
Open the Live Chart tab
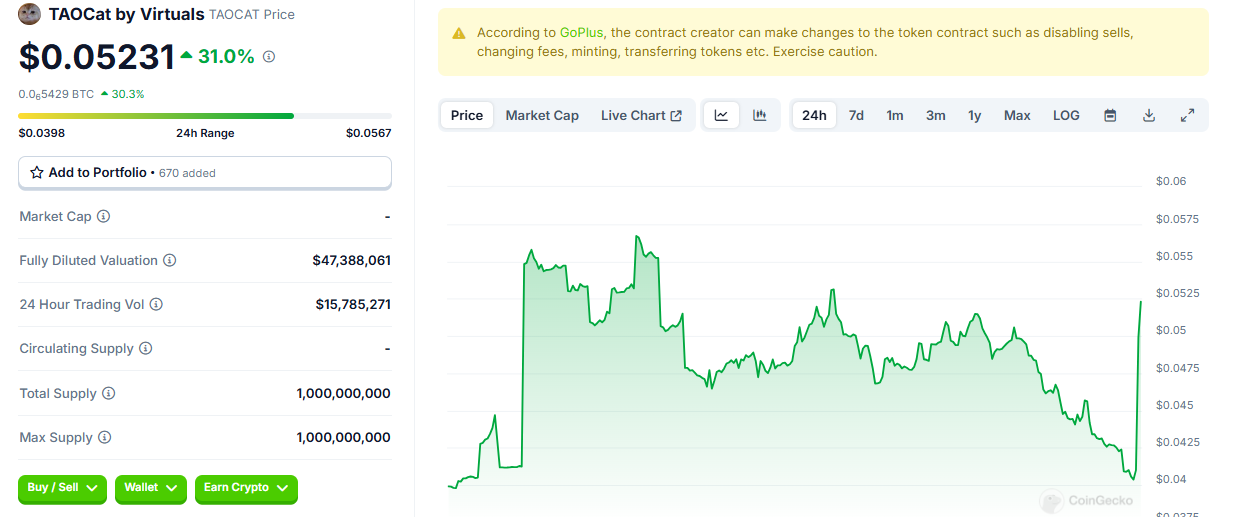click(641, 115)
